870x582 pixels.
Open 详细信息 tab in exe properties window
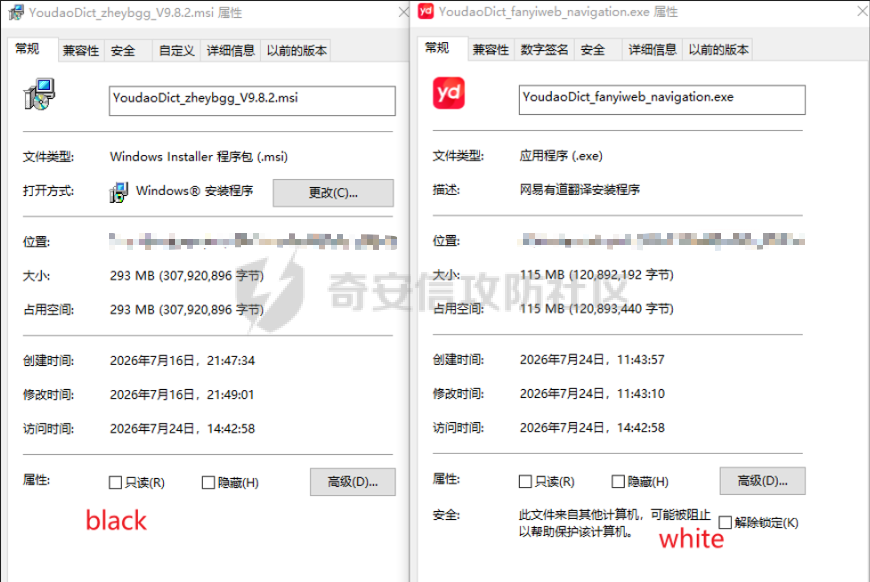652,50
